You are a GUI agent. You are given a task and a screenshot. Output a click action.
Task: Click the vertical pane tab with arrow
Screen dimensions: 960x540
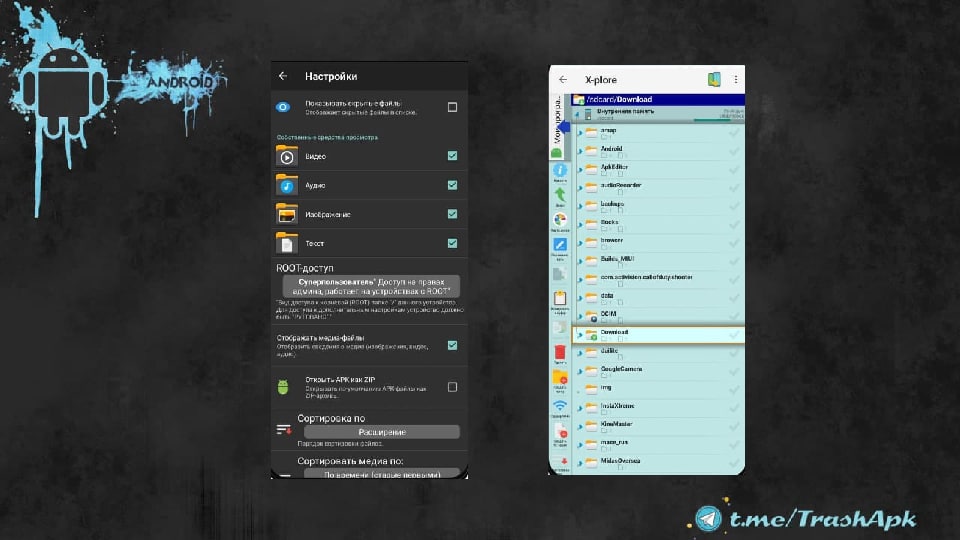(x=560, y=127)
